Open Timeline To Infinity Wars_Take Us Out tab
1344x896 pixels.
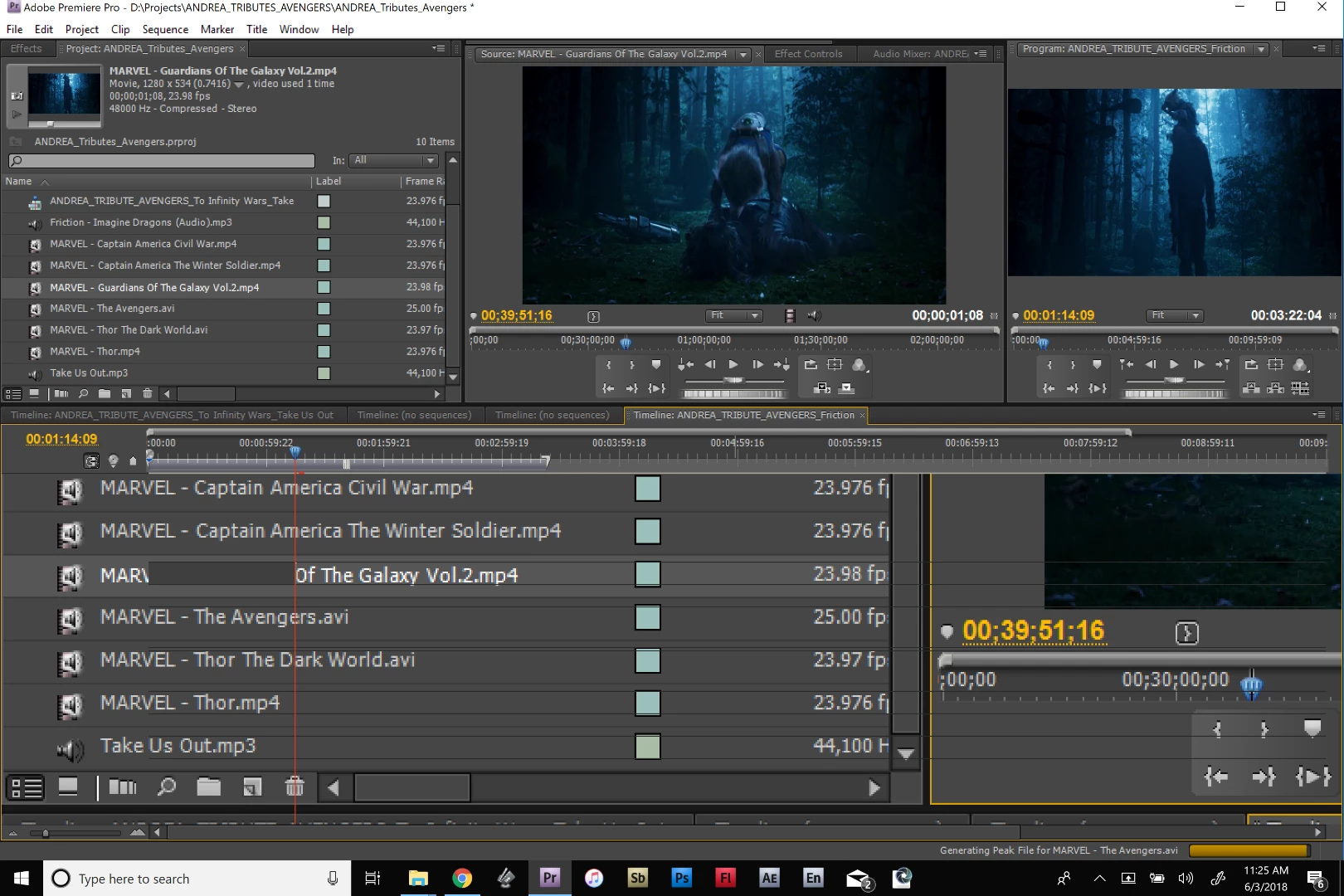pyautogui.click(x=172, y=415)
